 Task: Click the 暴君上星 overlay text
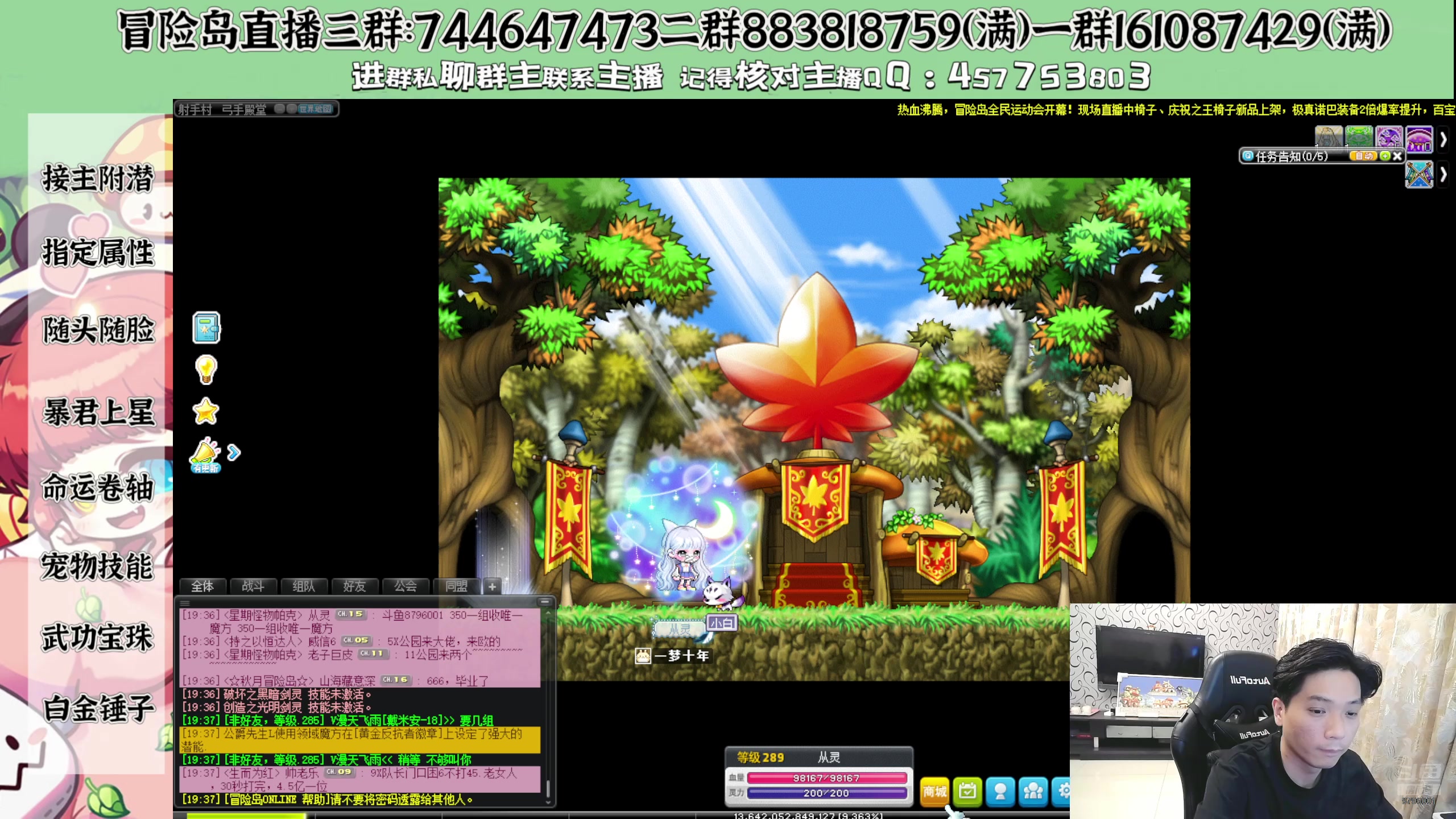(99, 412)
